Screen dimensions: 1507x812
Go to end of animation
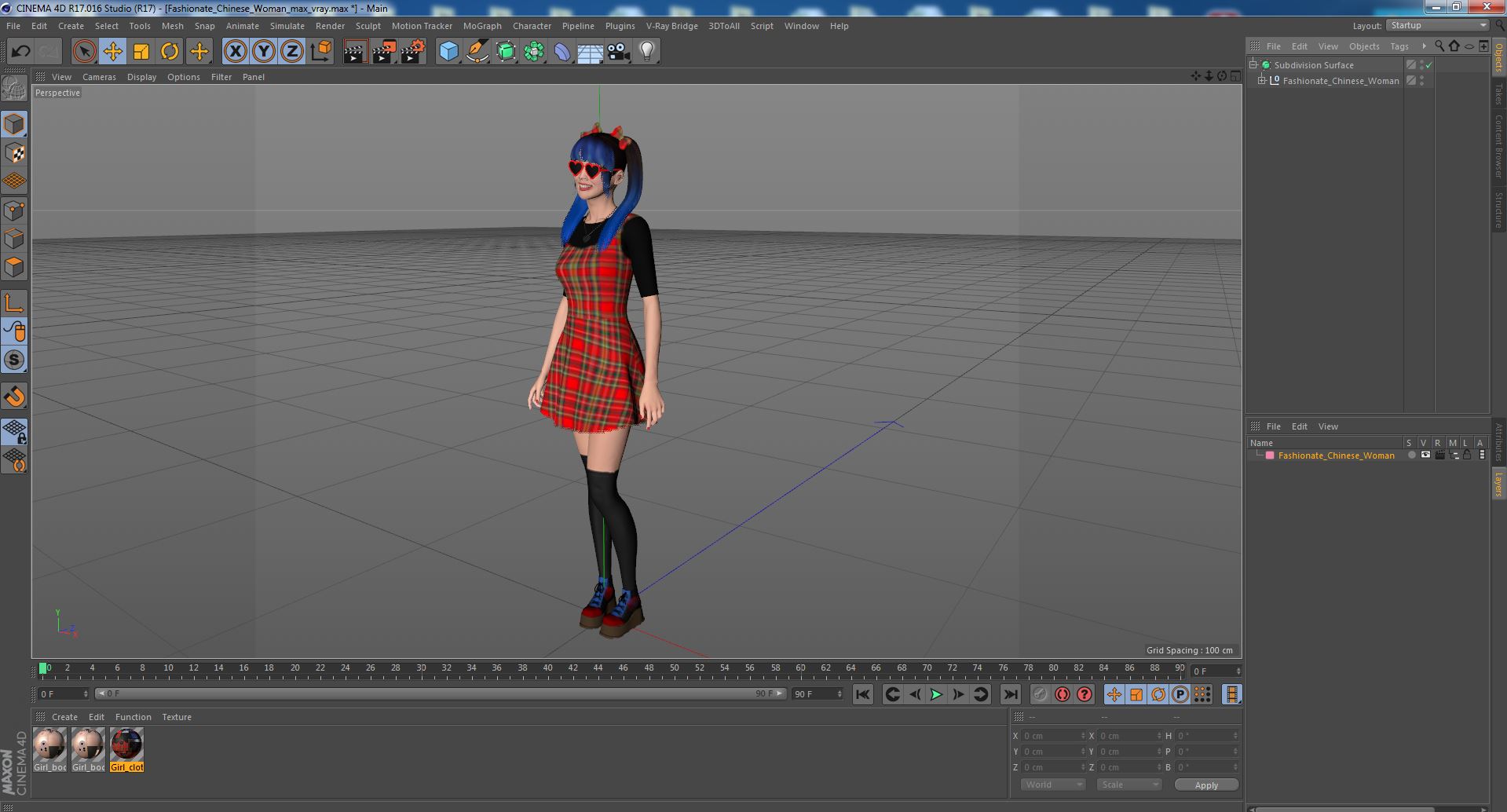1011,694
